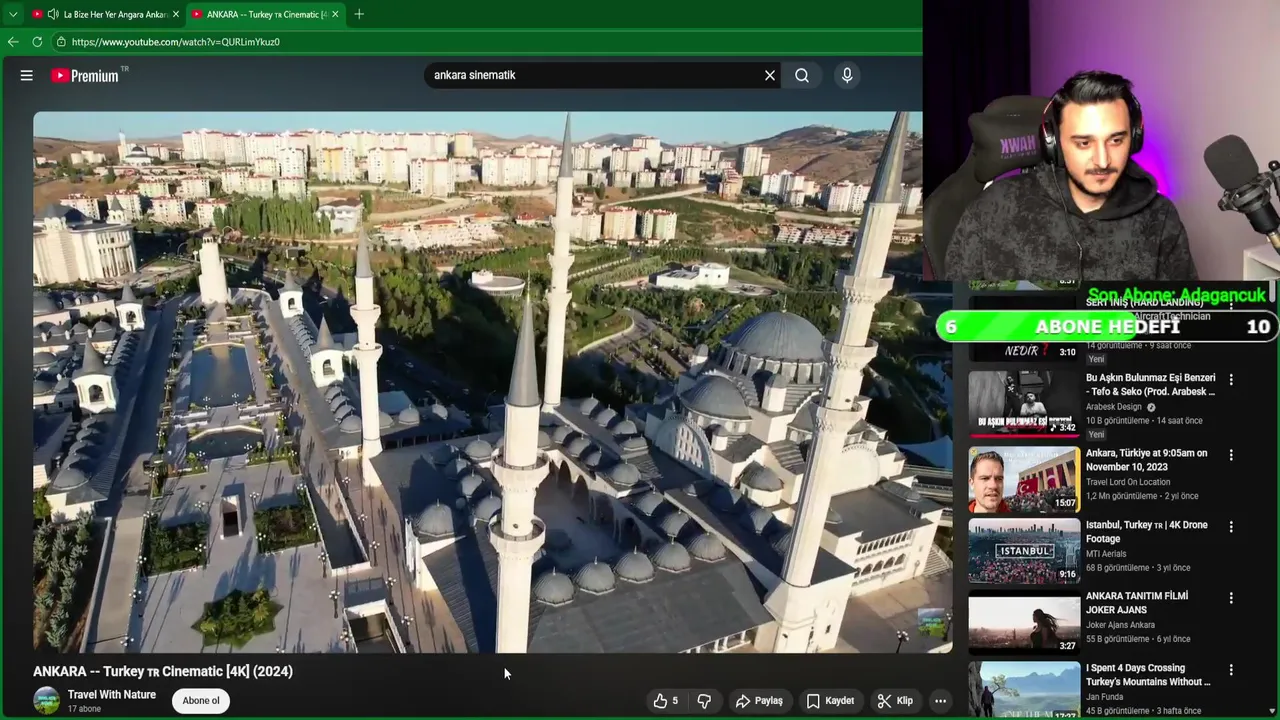Open 'Istanbul, Turkey | 4K Drone Footage' title
The image size is (1280, 720).
pos(1147,531)
